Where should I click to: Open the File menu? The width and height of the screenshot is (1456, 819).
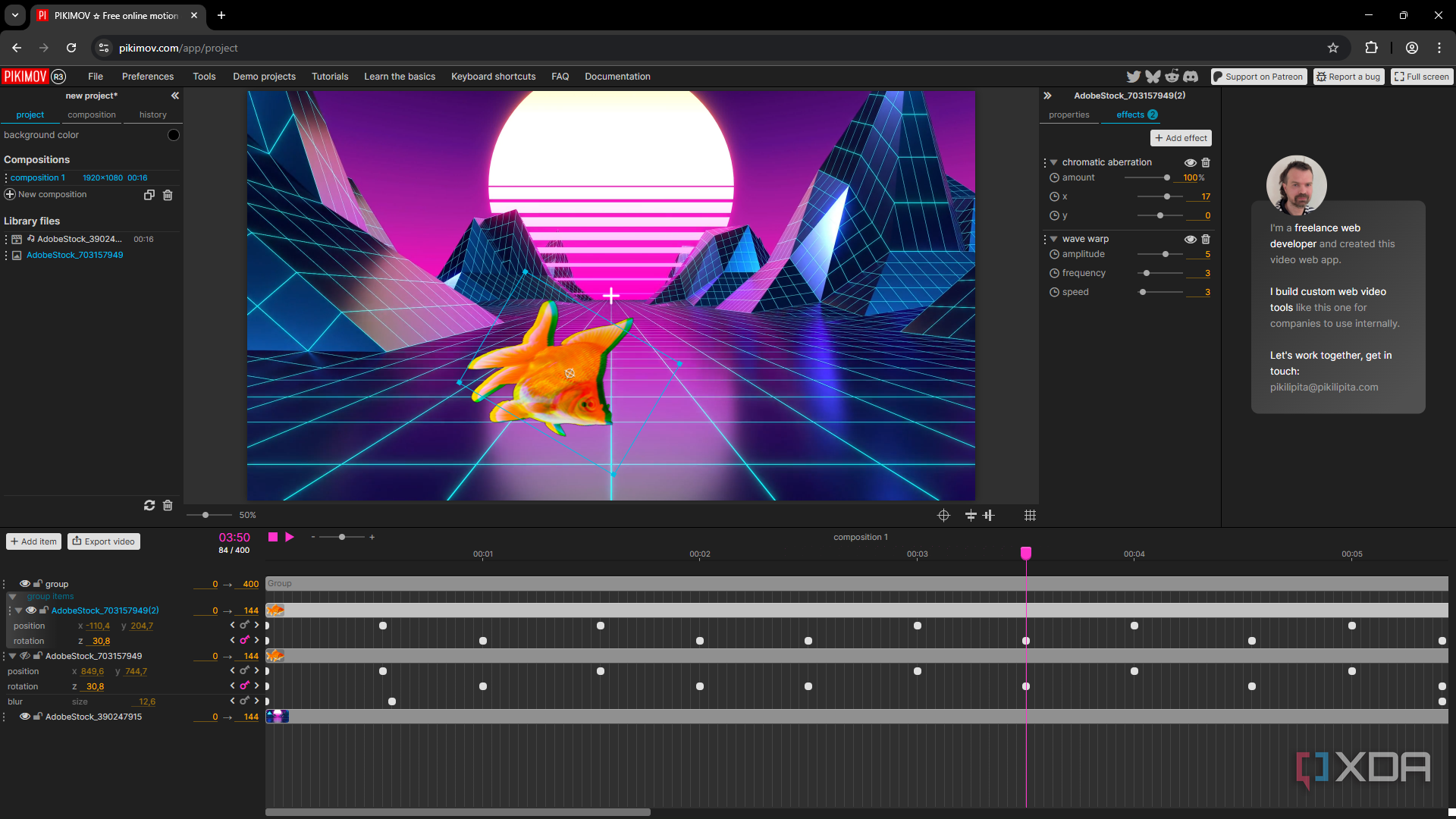point(96,77)
